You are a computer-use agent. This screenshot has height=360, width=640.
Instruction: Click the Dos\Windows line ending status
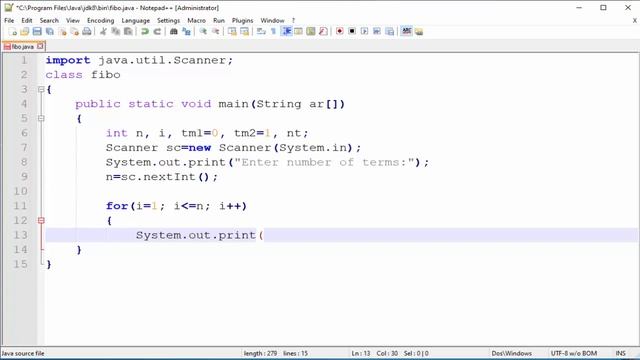pos(511,353)
